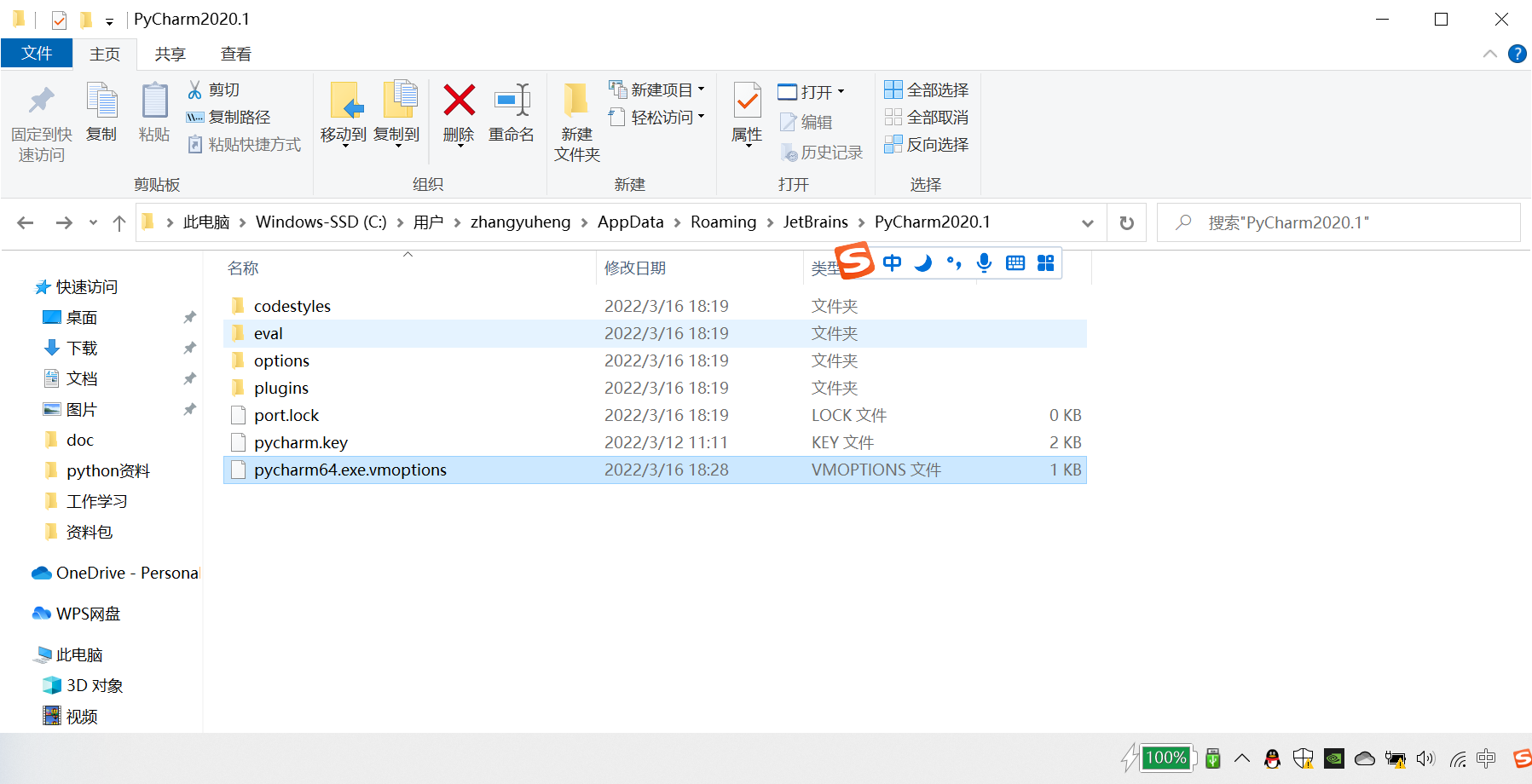This screenshot has width=1532, height=784.
Task: Click zhangyuheng in address breadcrumb
Action: coord(520,222)
